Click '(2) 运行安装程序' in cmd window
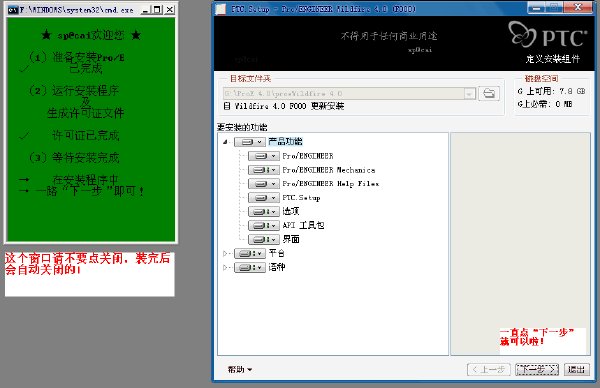This screenshot has width=600, height=388. [x=74, y=91]
